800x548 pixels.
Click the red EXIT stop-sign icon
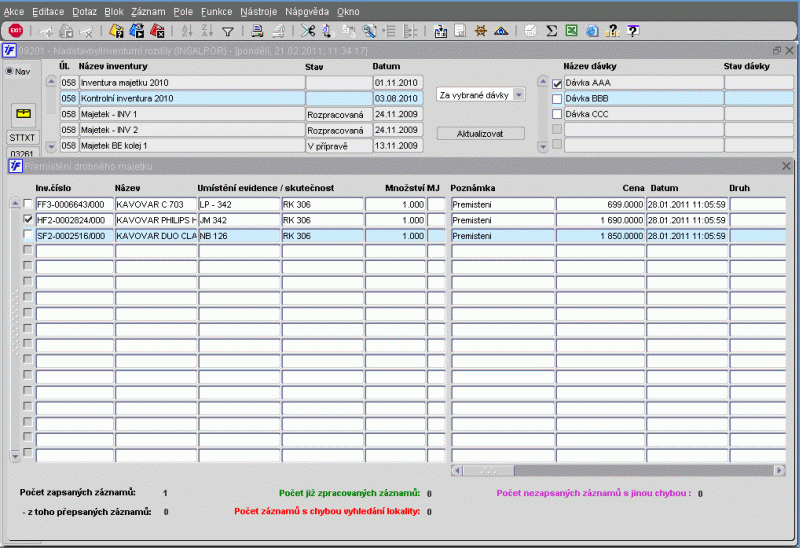click(16, 31)
